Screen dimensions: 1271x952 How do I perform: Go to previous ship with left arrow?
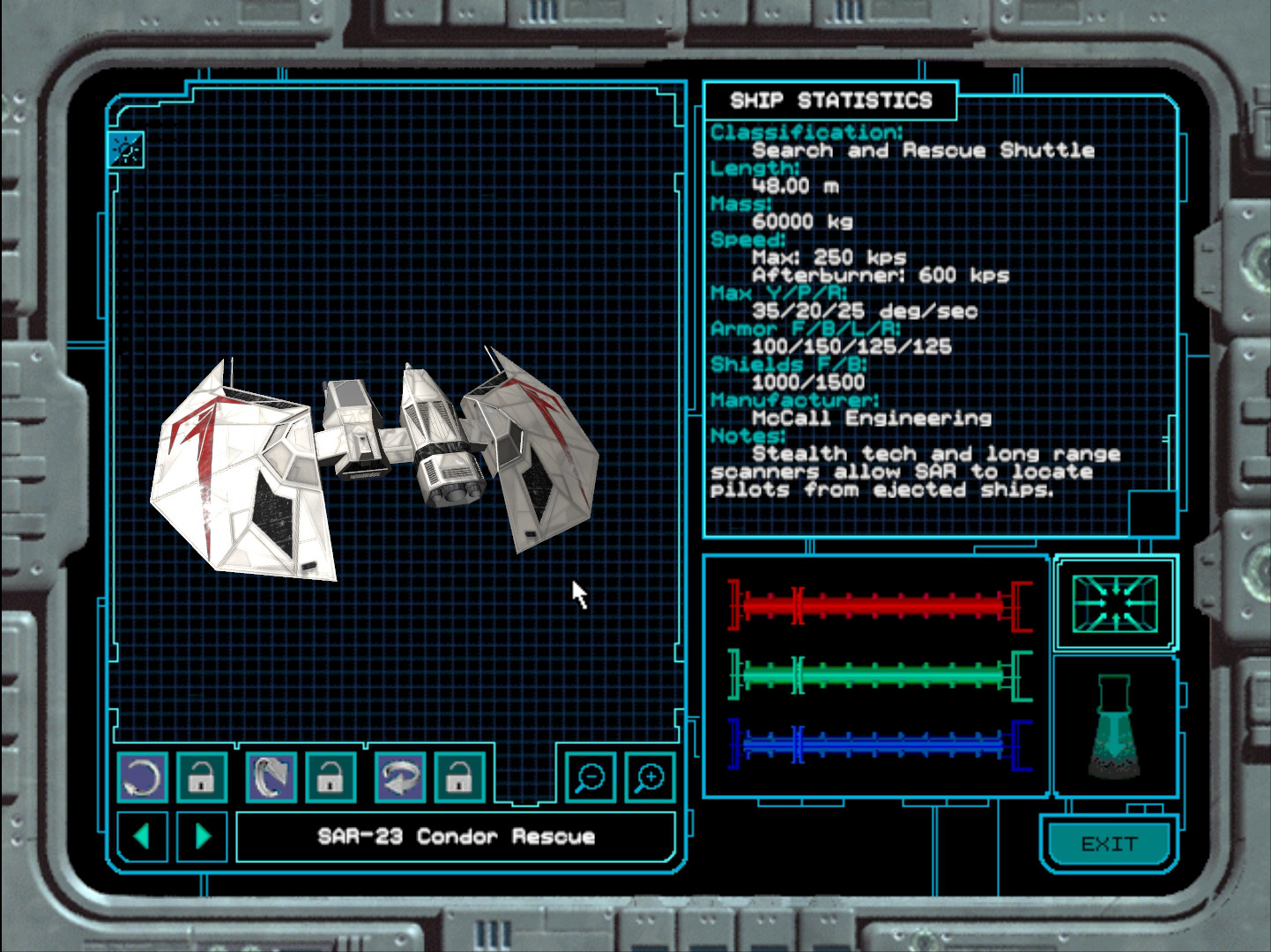(142, 836)
